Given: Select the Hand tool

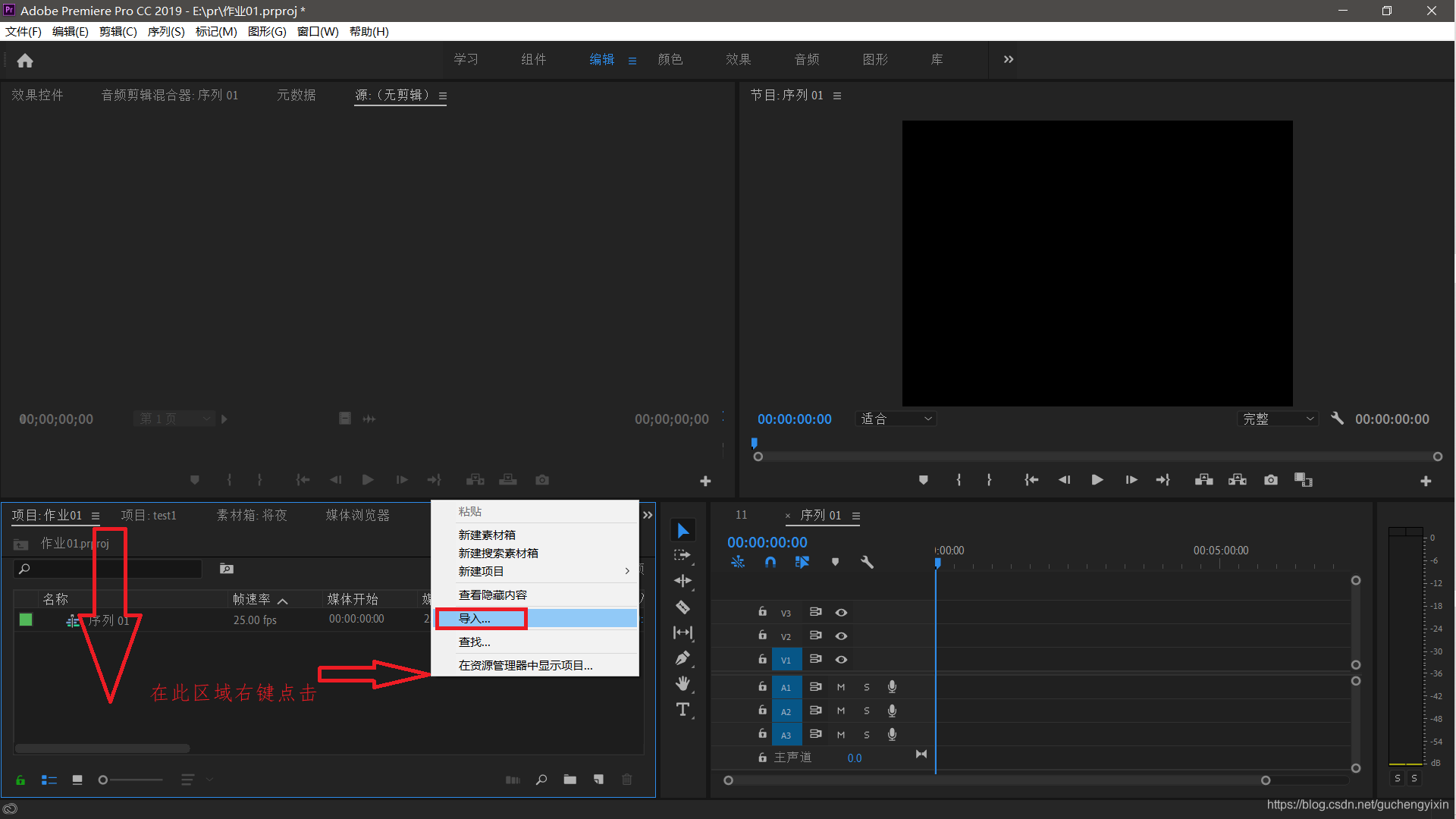Looking at the screenshot, I should 682,684.
